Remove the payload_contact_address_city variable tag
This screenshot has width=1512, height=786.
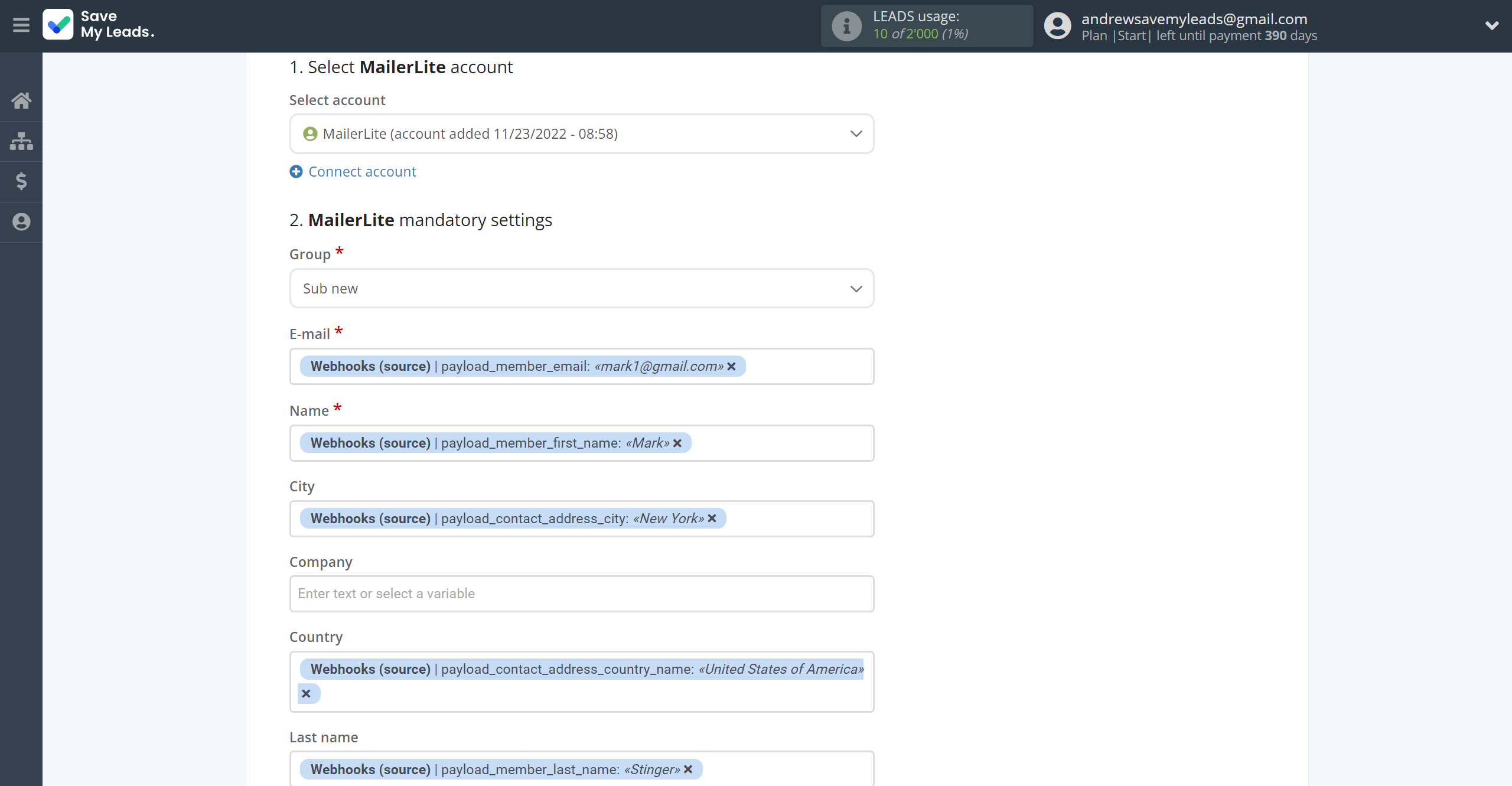point(712,518)
